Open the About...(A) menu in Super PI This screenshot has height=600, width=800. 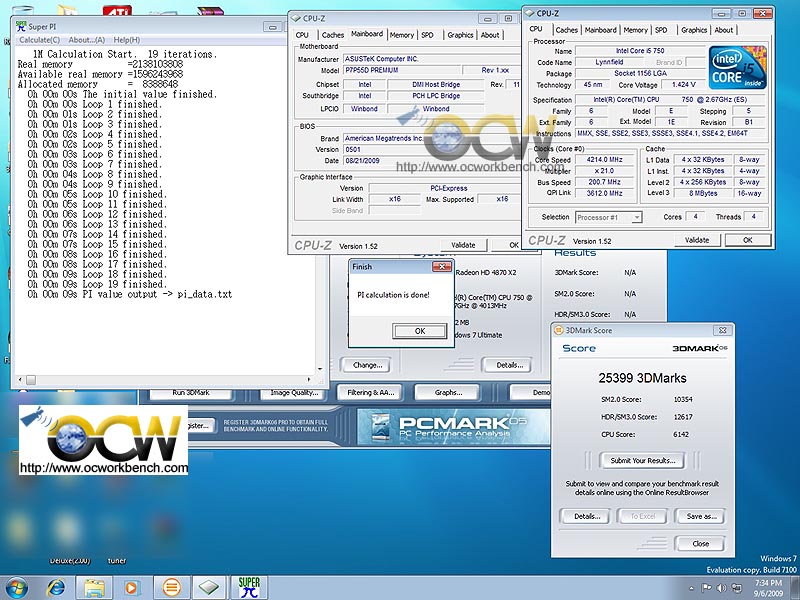pos(87,40)
